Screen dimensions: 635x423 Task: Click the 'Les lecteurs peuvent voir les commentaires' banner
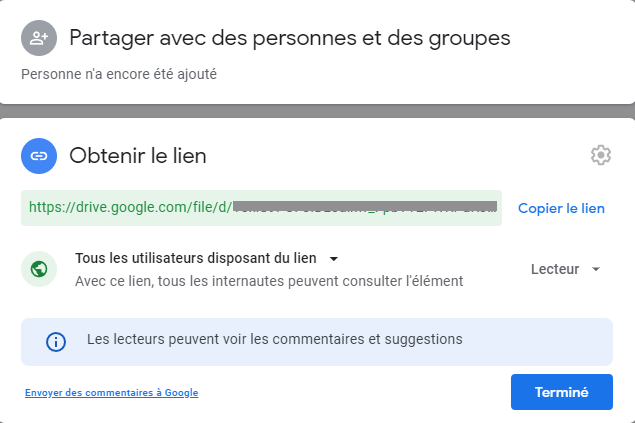pyautogui.click(x=317, y=342)
